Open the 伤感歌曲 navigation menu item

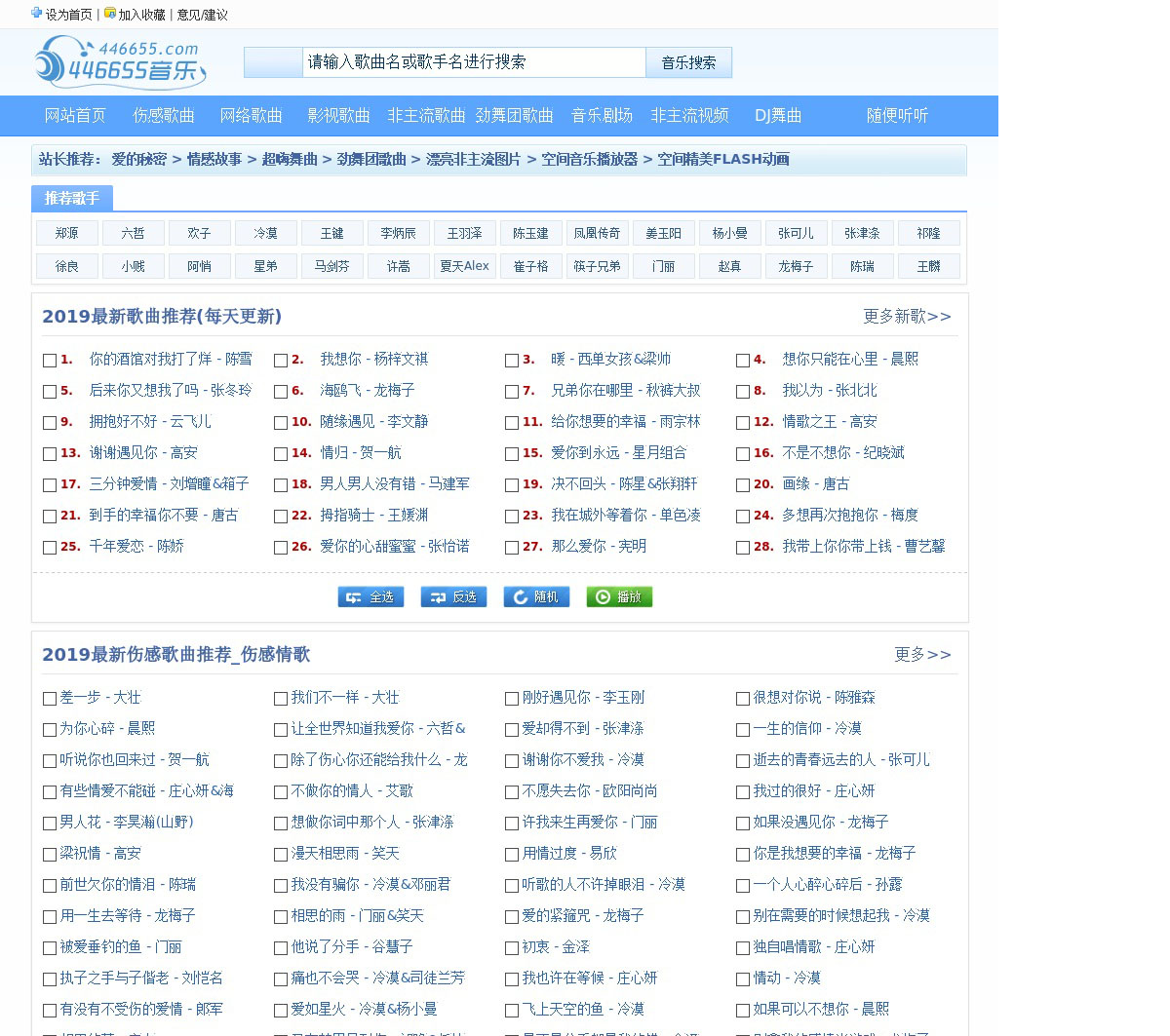(164, 115)
